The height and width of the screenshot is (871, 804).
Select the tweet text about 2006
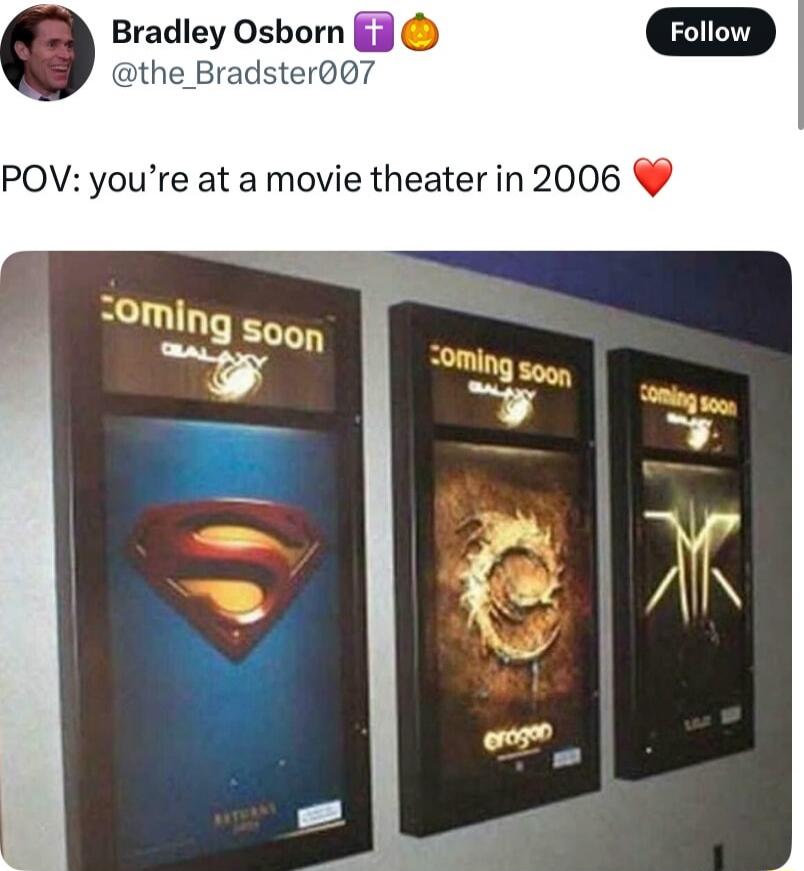311,179
